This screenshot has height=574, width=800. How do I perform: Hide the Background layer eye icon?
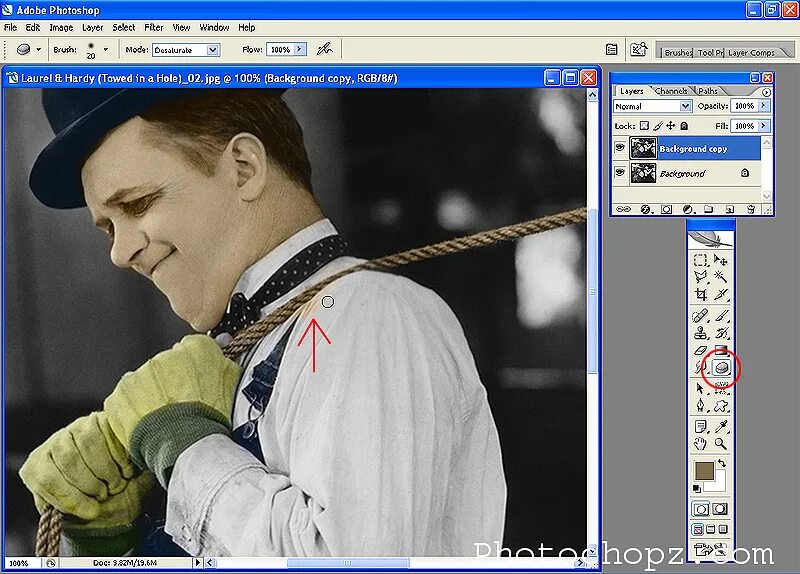620,172
